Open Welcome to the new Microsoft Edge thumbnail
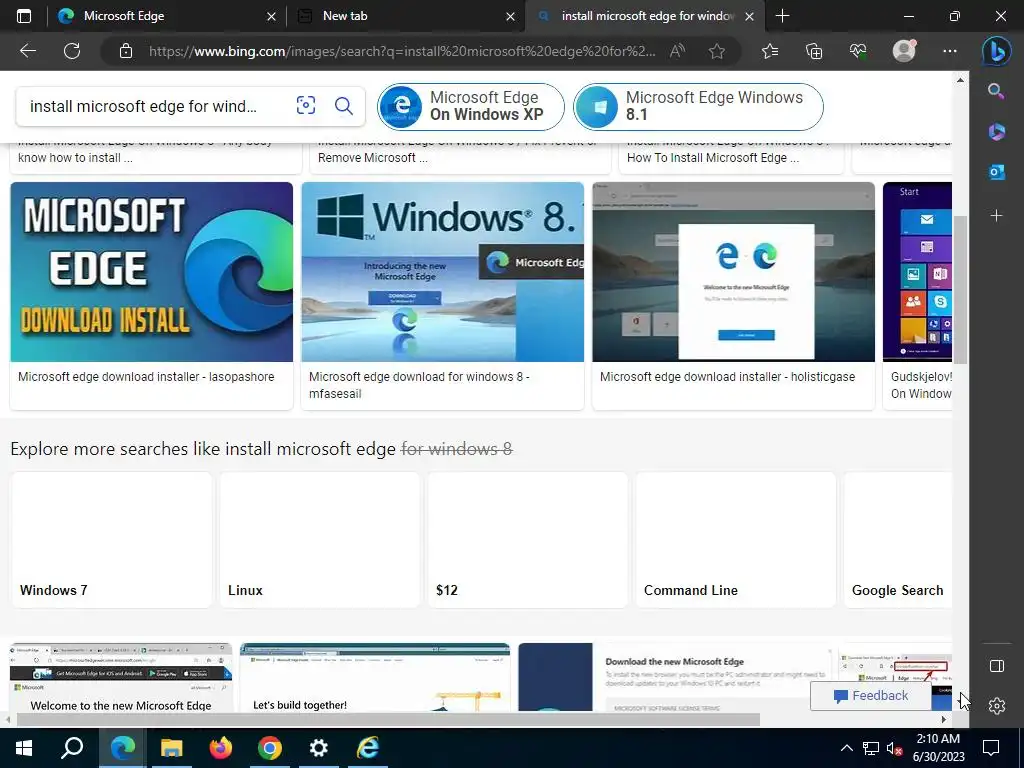 click(x=121, y=677)
